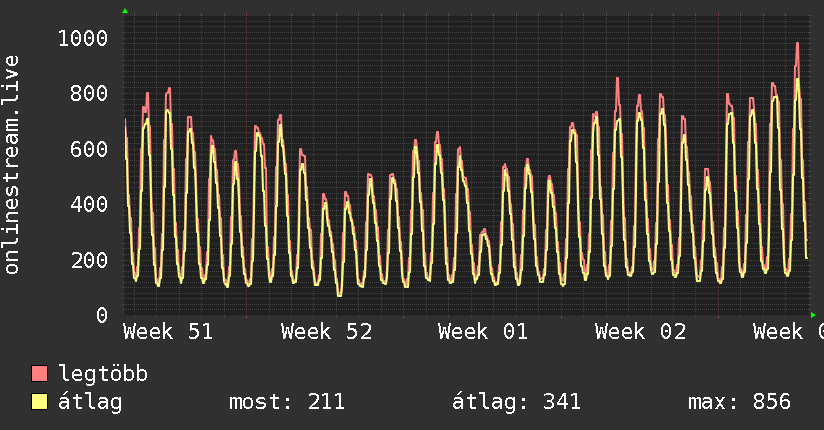Select the legtöbb legend label

pyautogui.click(x=103, y=374)
